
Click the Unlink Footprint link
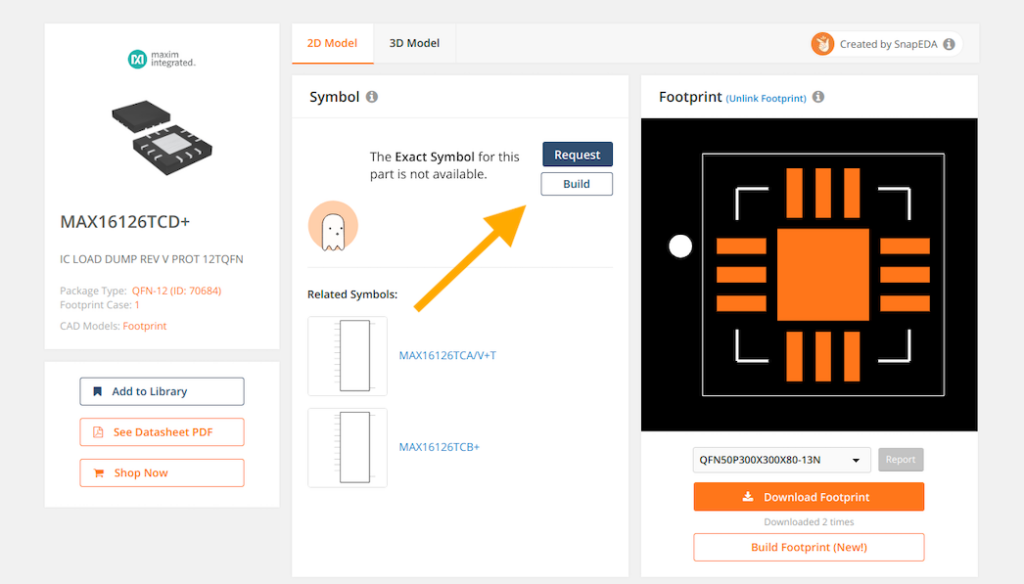tap(766, 97)
